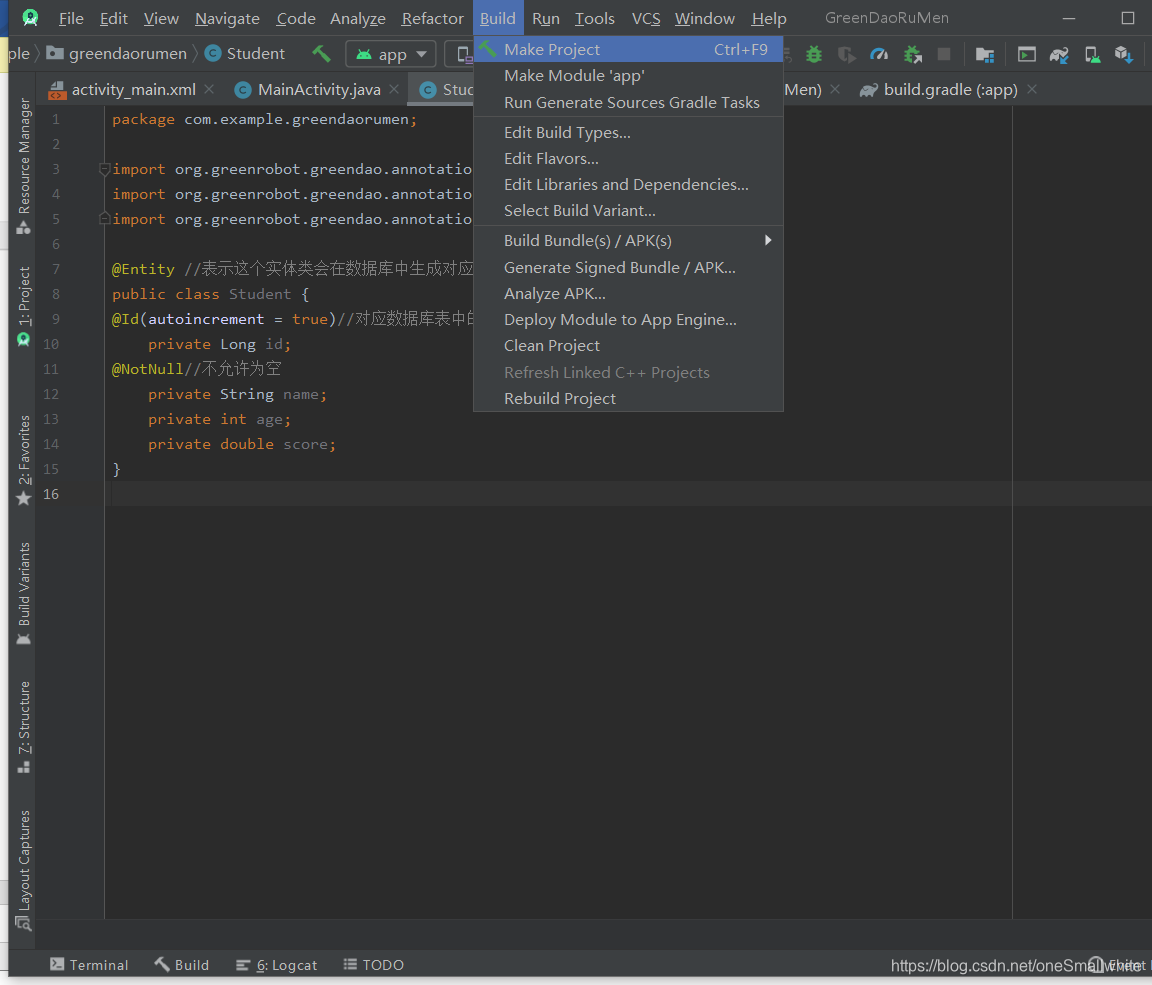This screenshot has height=985, width=1152.
Task: Open the Resource Manager side panel
Action: 24,166
